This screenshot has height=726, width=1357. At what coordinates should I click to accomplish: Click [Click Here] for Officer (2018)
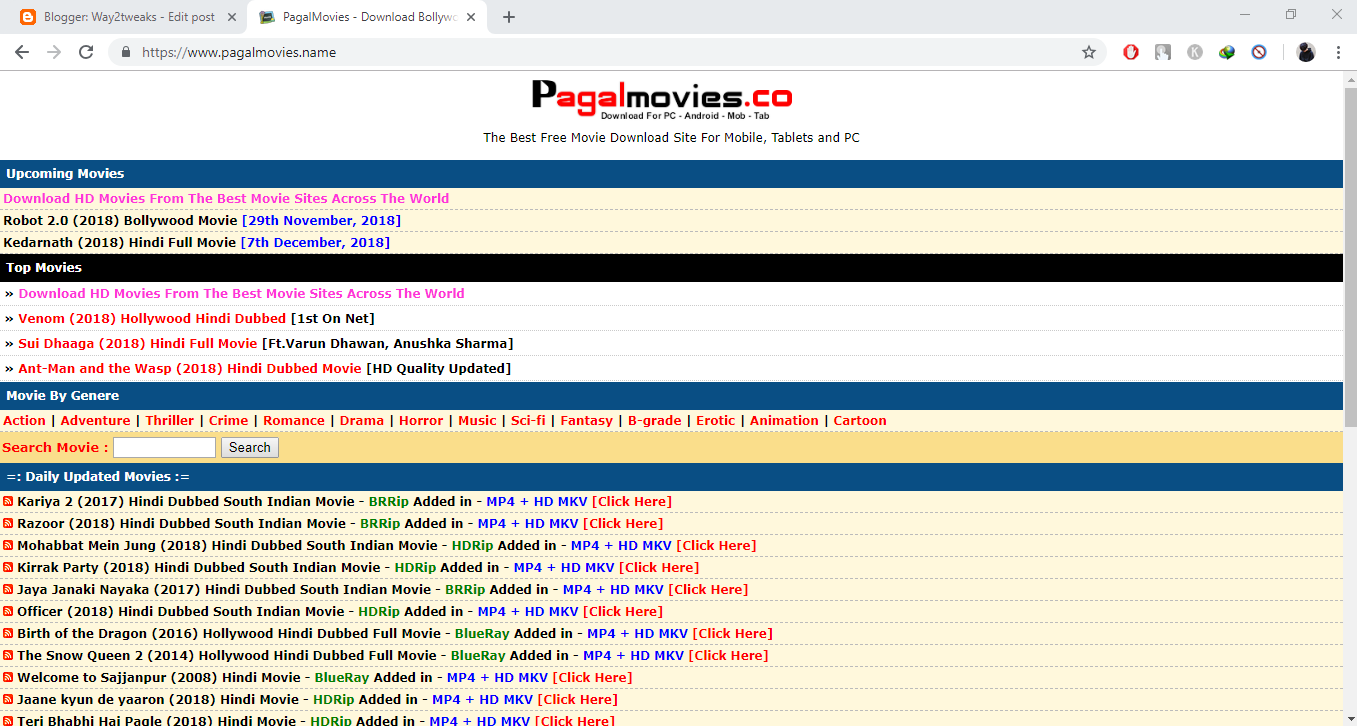pyautogui.click(x=623, y=611)
